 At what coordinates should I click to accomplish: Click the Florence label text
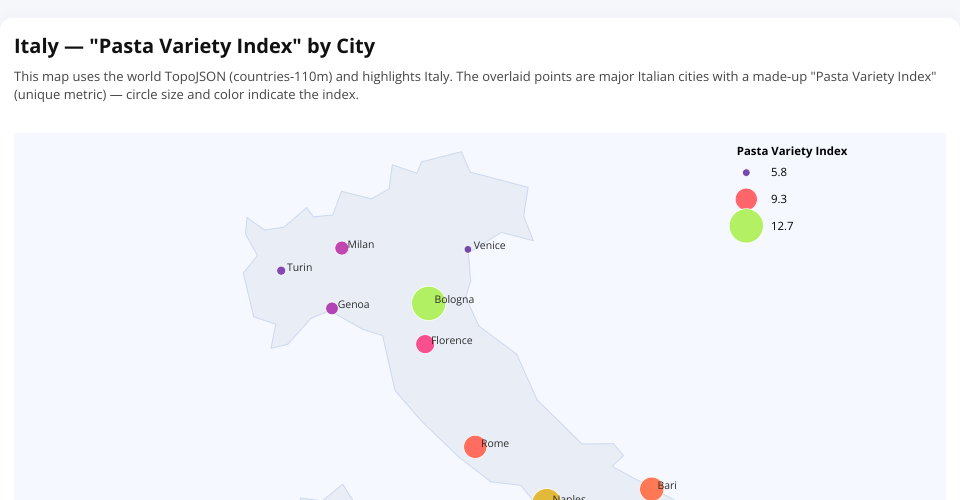[452, 340]
